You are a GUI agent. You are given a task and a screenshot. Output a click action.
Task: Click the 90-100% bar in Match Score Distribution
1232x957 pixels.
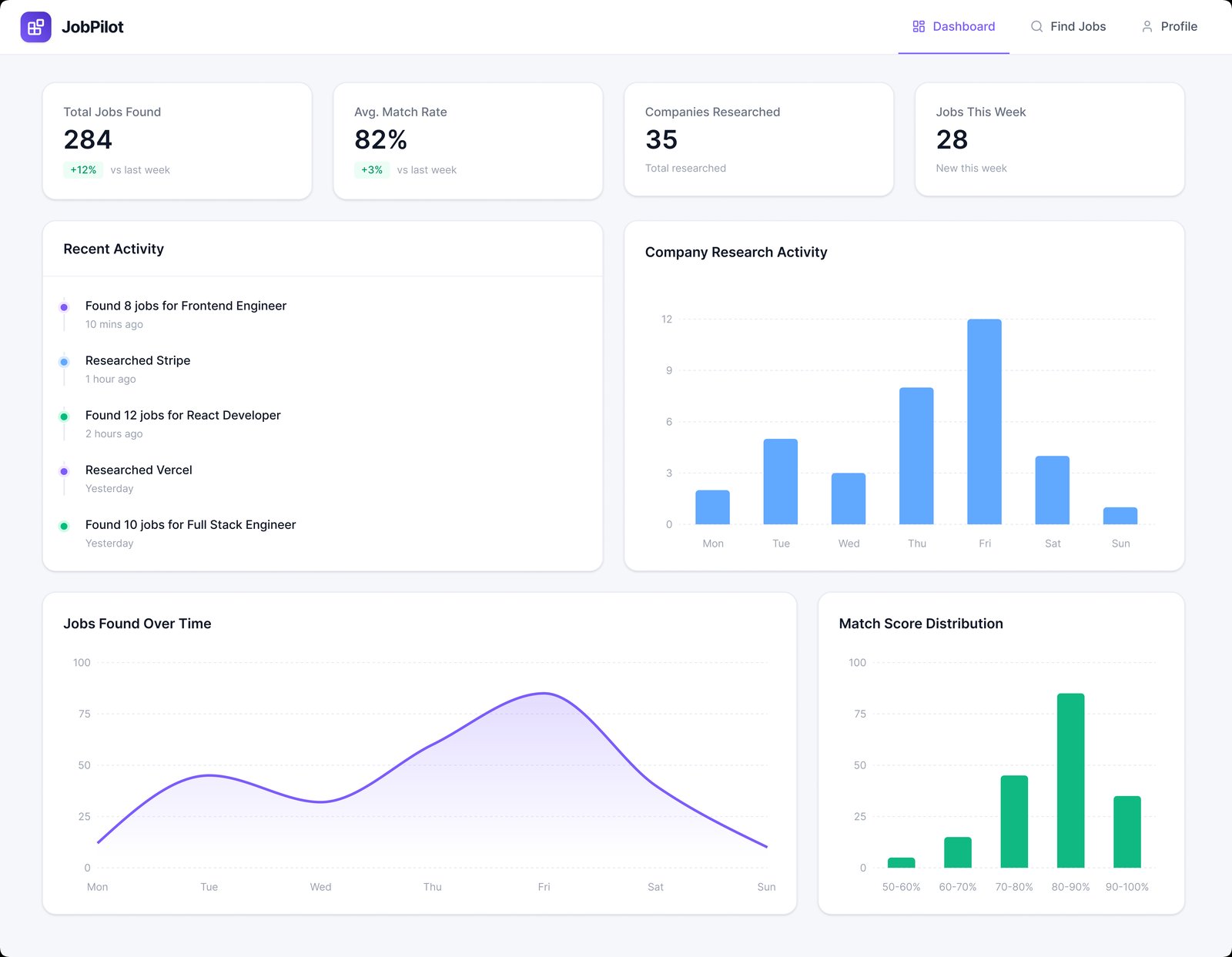point(1127,832)
